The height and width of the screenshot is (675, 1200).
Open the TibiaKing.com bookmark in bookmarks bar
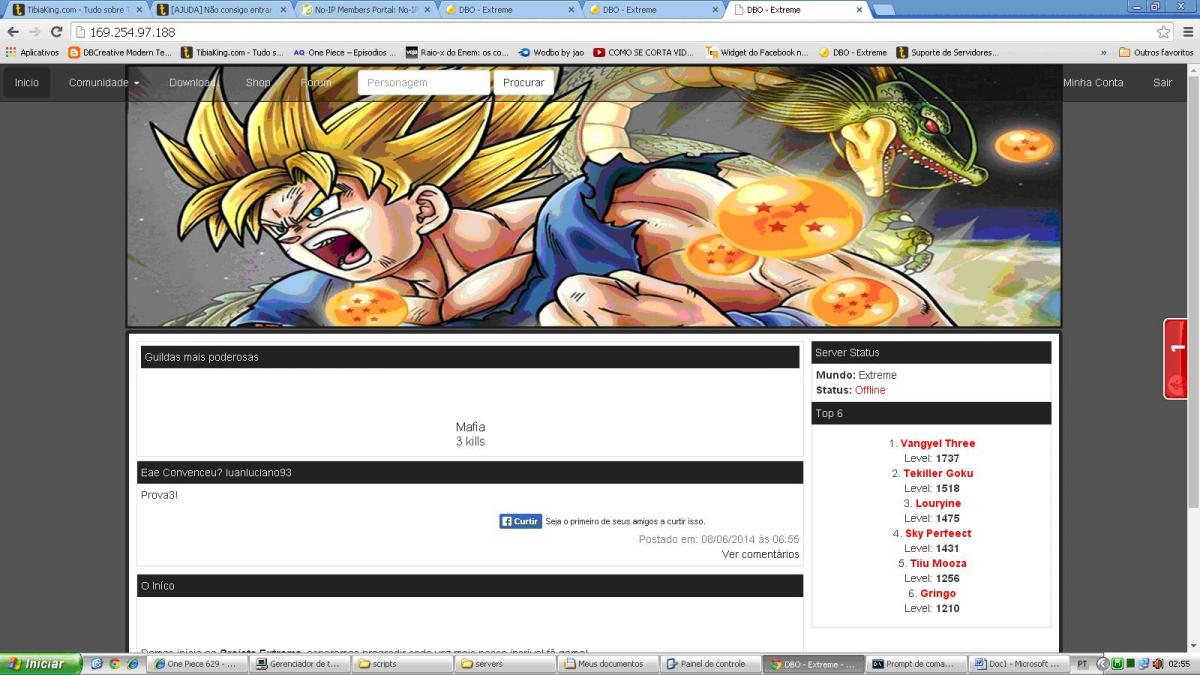232,52
